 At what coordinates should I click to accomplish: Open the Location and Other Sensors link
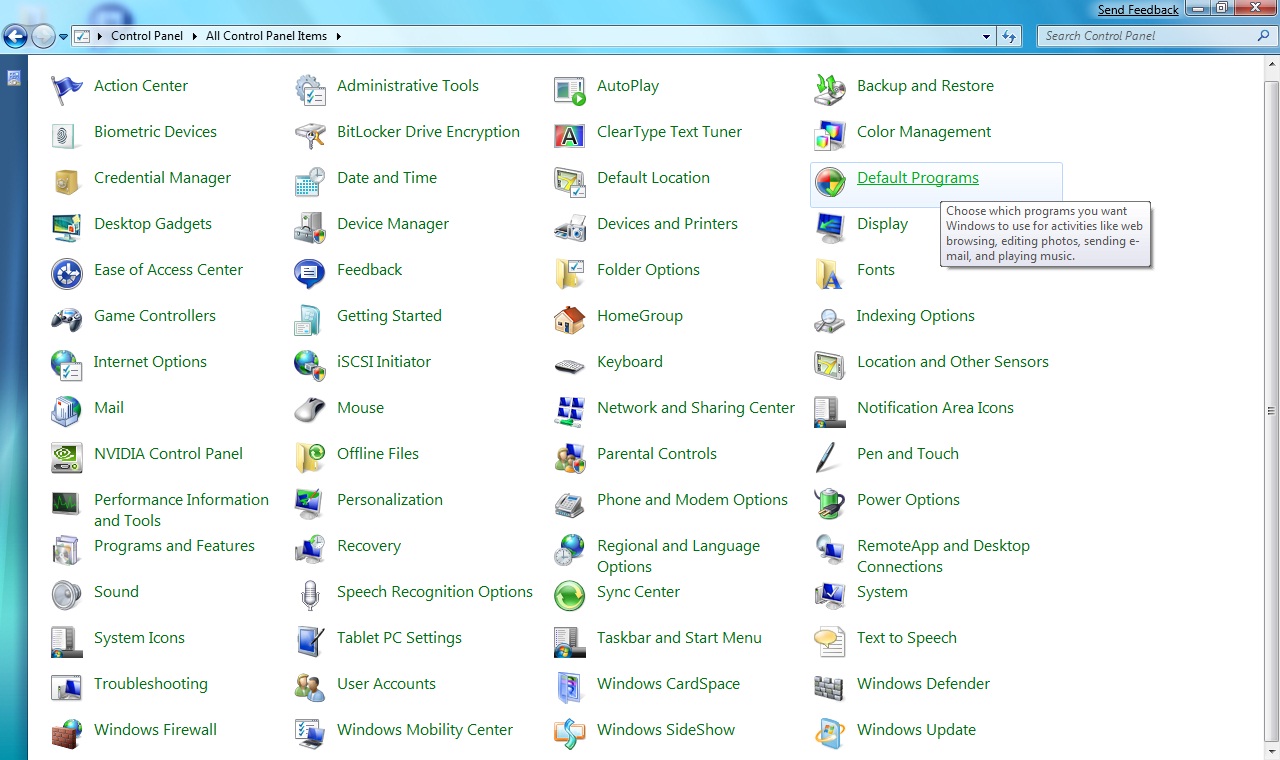tap(953, 362)
